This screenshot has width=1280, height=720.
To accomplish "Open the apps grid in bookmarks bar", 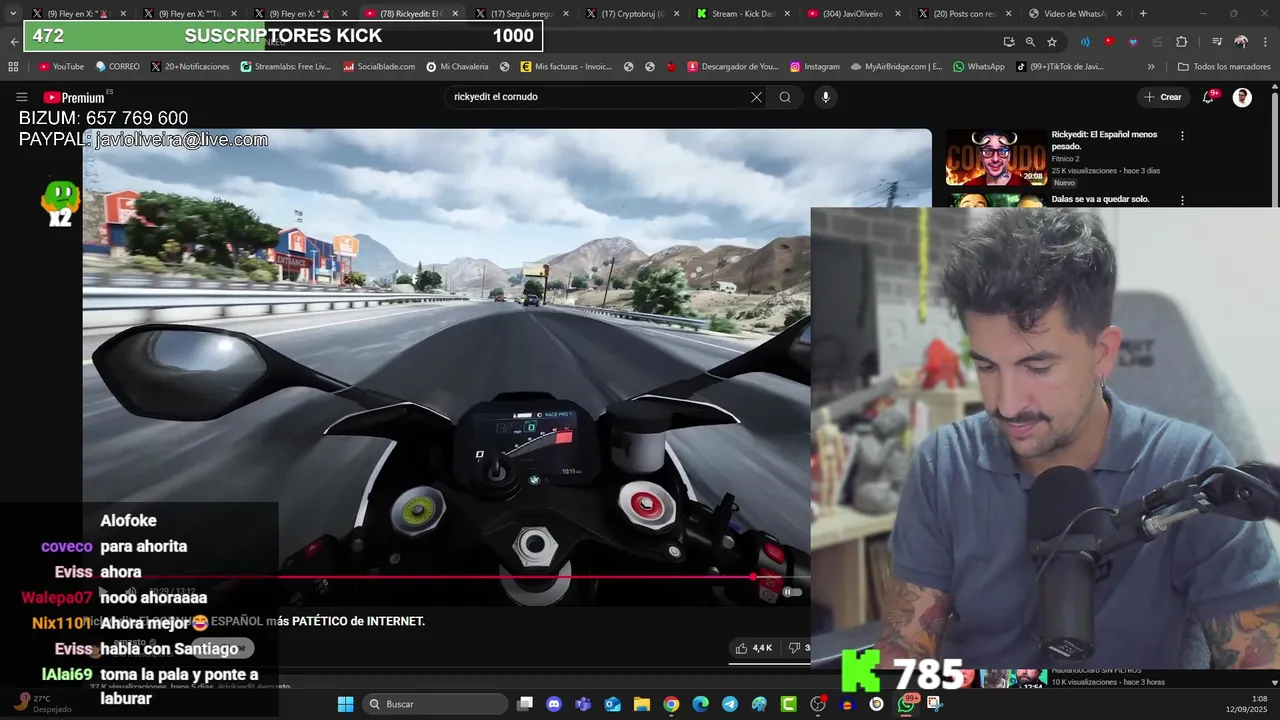I will (x=13, y=67).
